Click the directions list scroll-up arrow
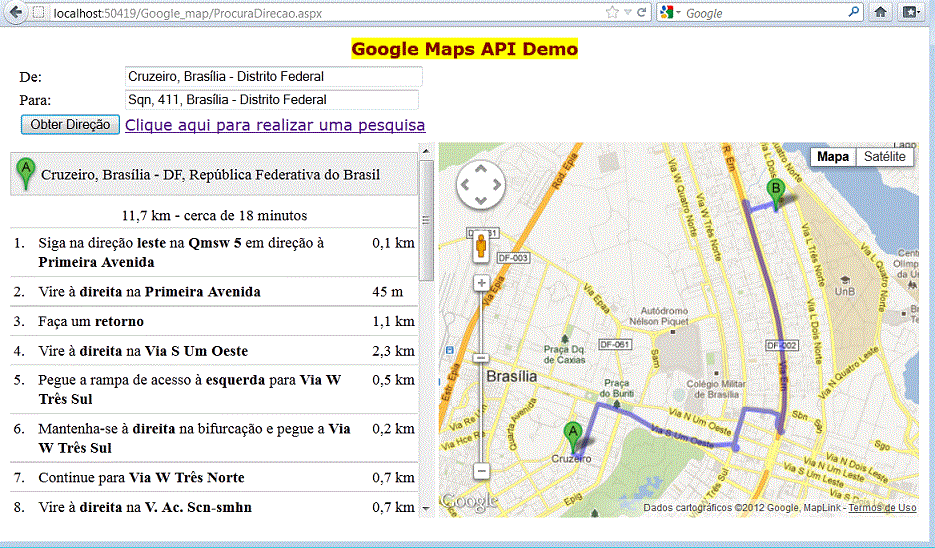Image resolution: width=935 pixels, height=548 pixels. point(426,151)
